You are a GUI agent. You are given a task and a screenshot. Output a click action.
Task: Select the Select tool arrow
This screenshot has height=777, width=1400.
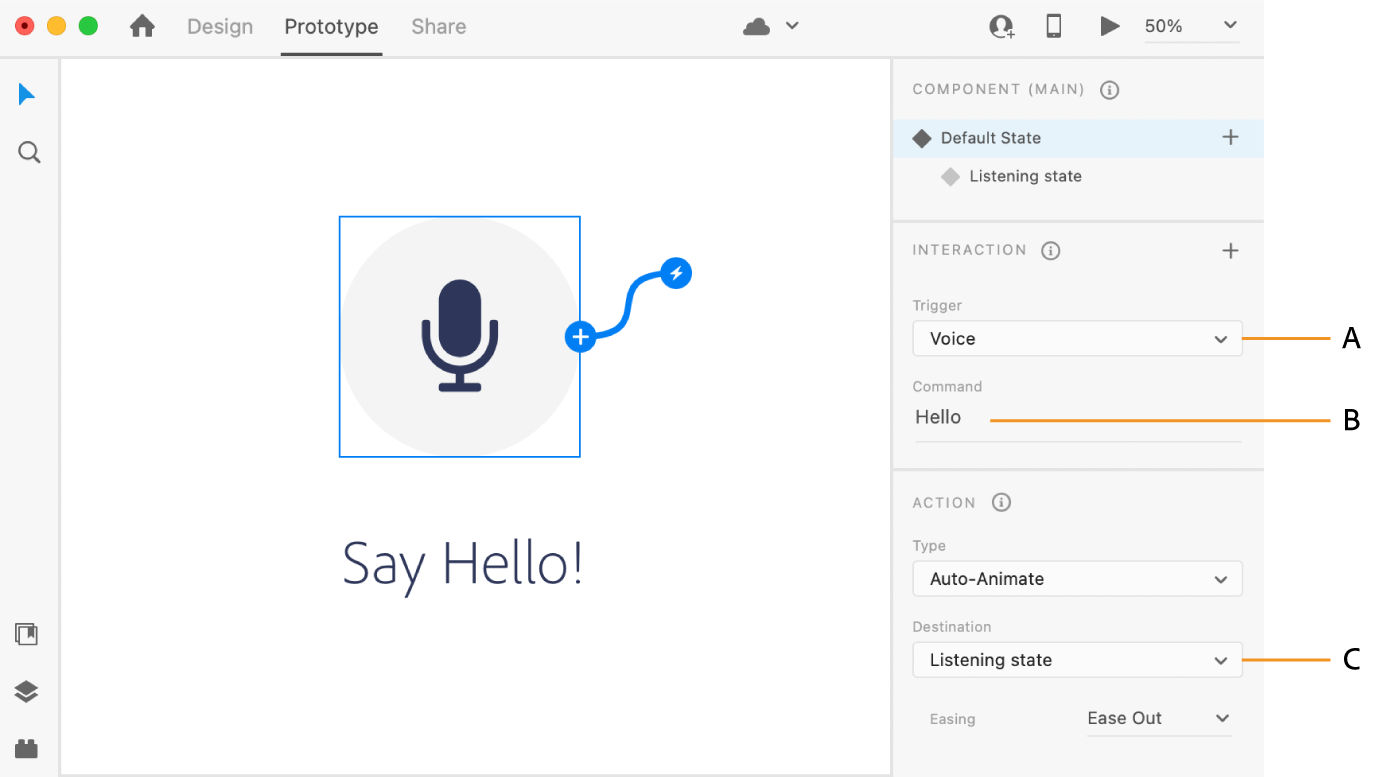coord(28,93)
